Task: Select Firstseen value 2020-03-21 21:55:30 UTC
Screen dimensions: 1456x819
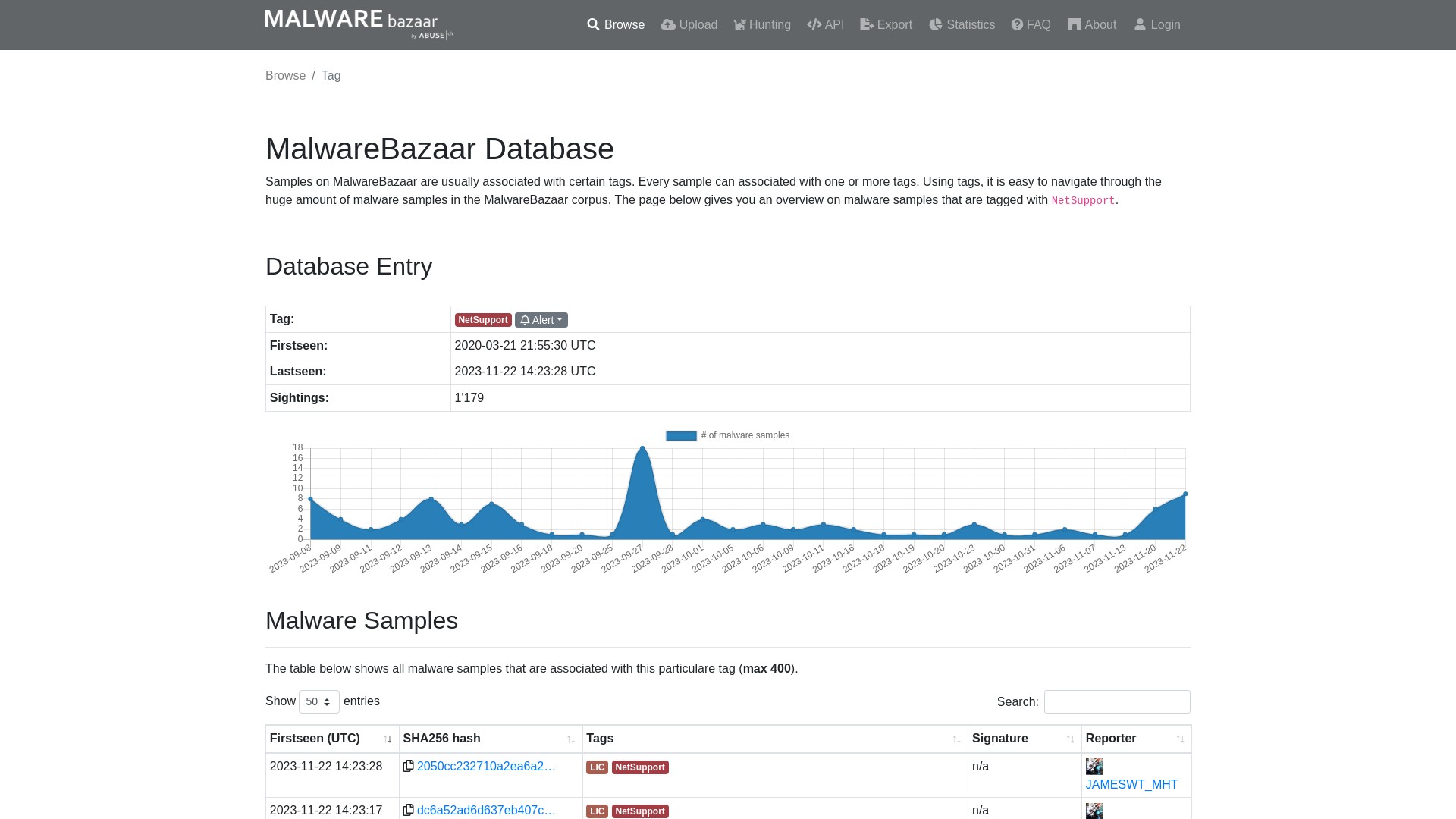Action: point(525,346)
